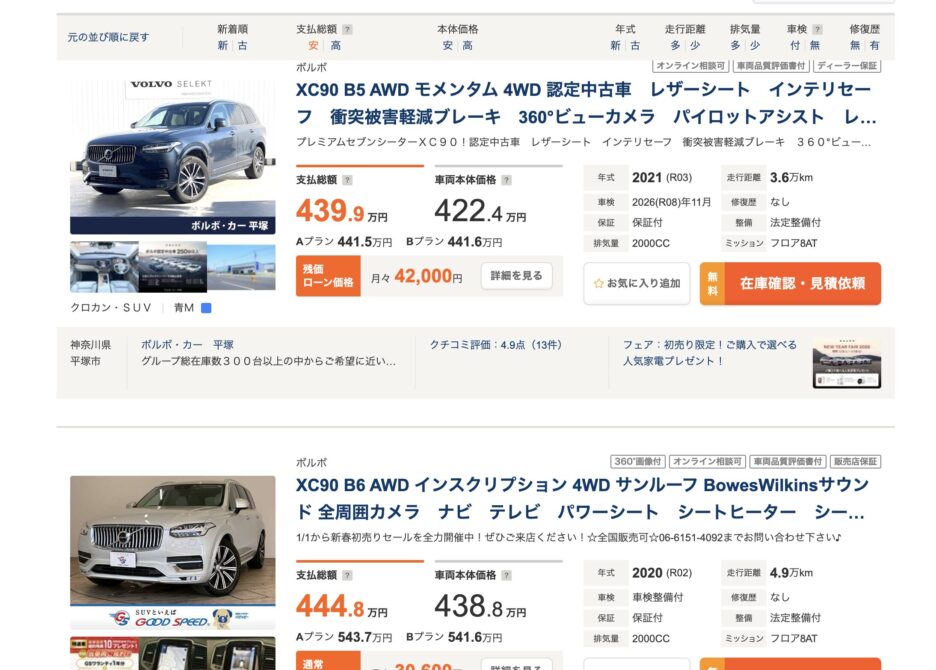The image size is (936, 670).
Task: Reset to original sort order (元の並び順に戻す)
Action: [108, 37]
